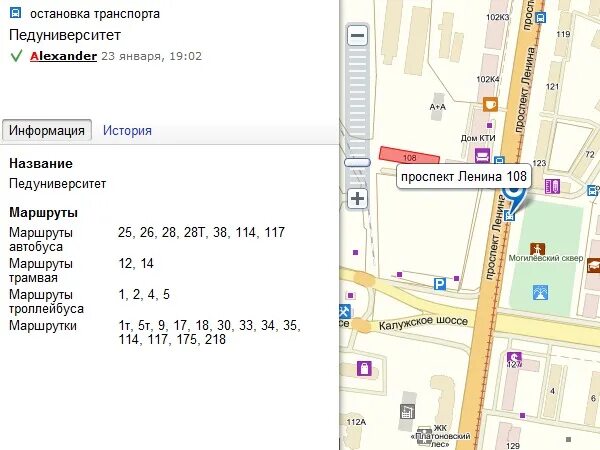This screenshot has width=600, height=450.
Task: Click gray office building icon near 112А
Action: pyautogui.click(x=407, y=412)
